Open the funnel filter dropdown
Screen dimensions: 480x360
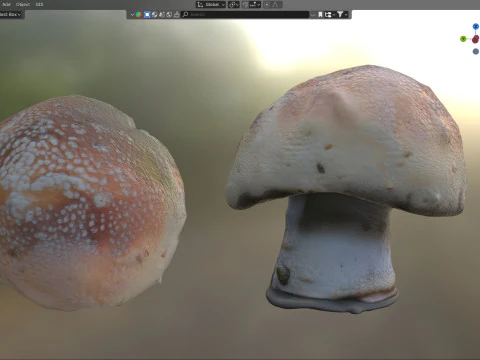[x=342, y=14]
